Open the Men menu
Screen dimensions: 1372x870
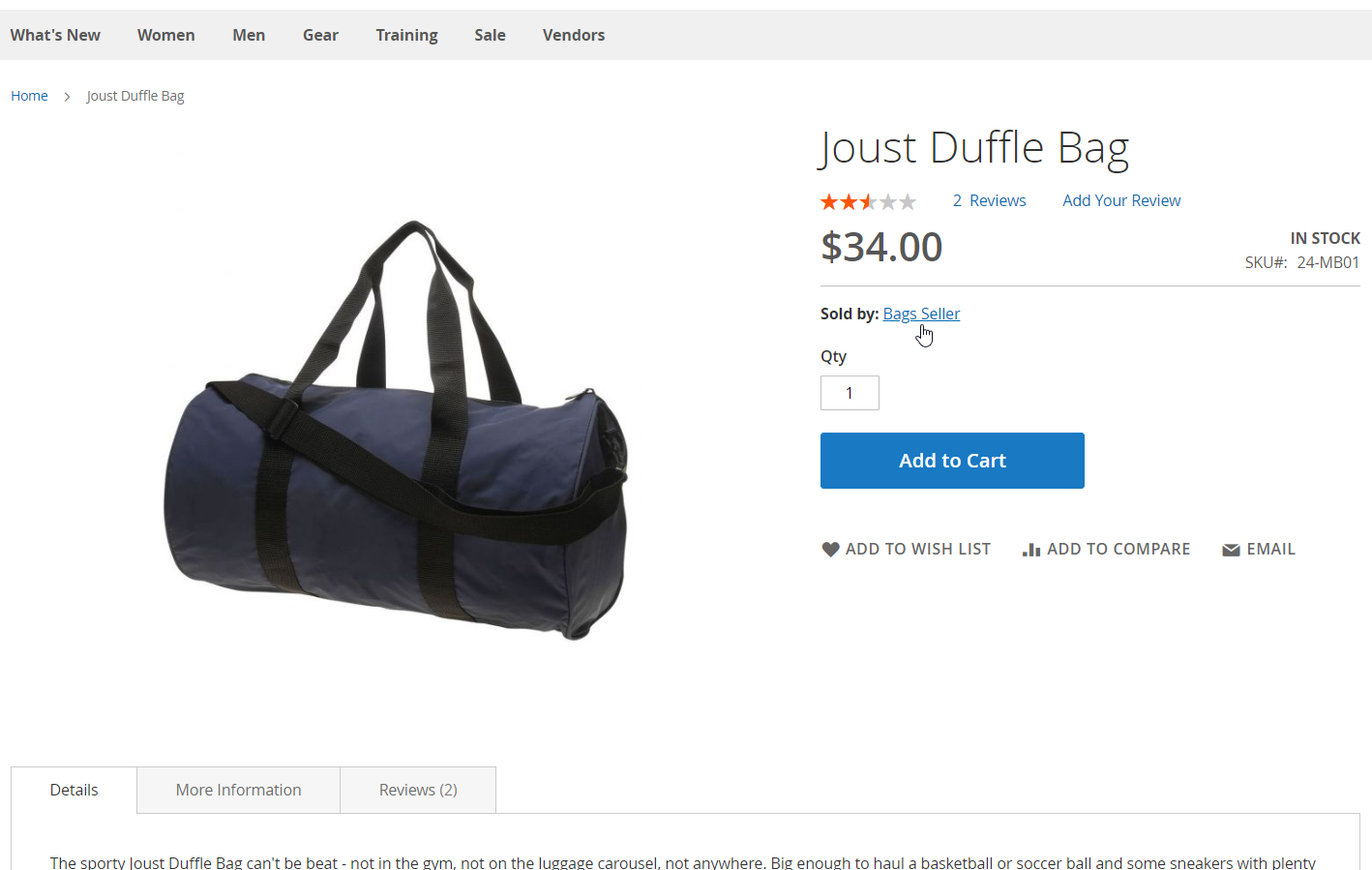click(x=249, y=35)
